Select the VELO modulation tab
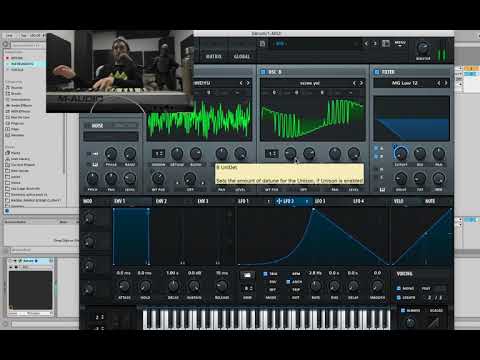The height and width of the screenshot is (360, 480). click(x=399, y=201)
